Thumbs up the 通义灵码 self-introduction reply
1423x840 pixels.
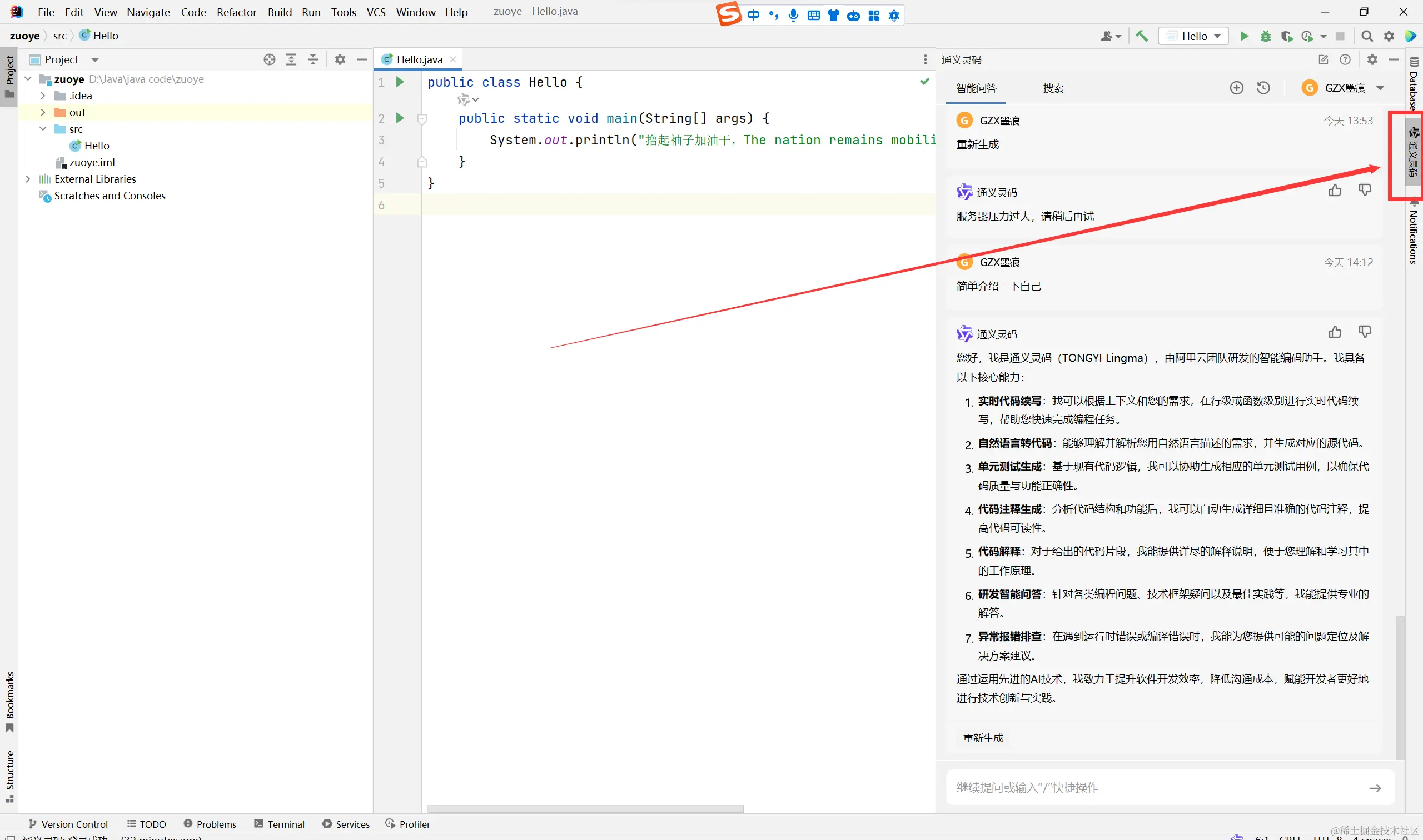(1335, 332)
